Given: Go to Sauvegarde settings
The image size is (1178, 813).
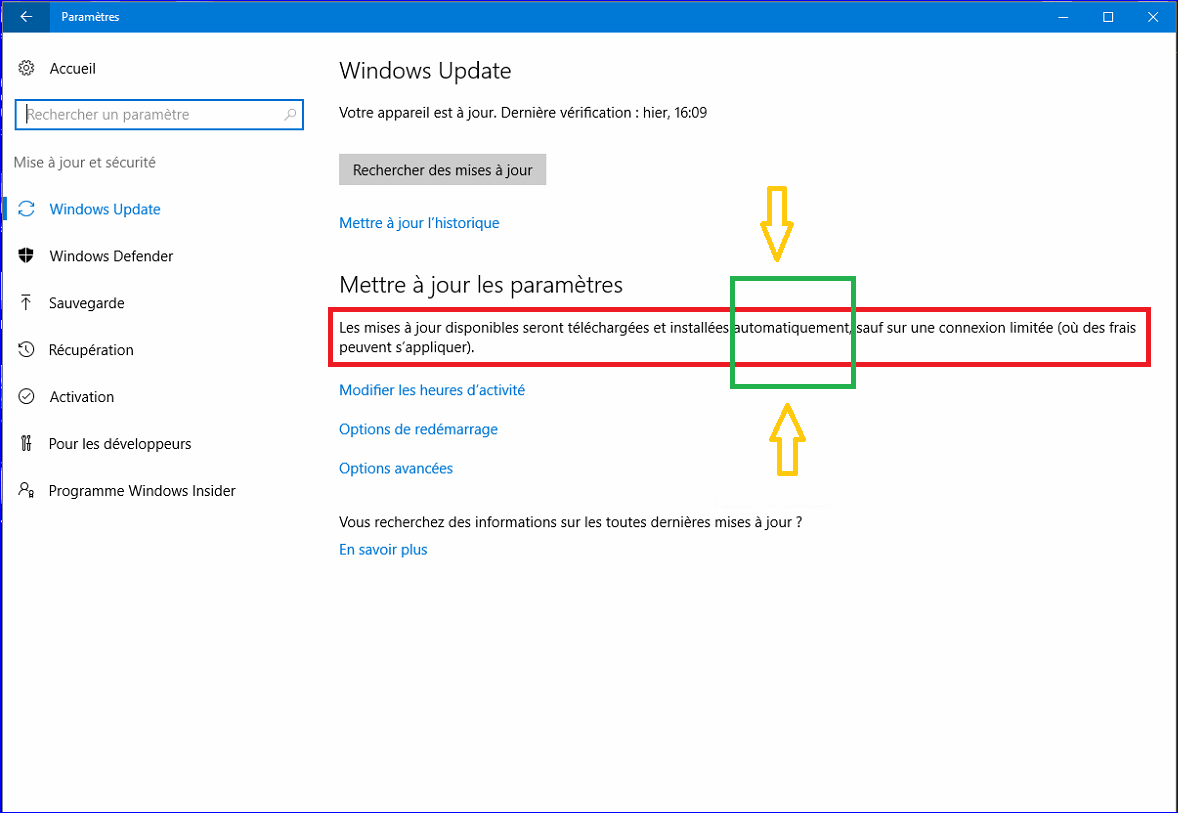Looking at the screenshot, I should (x=86, y=303).
